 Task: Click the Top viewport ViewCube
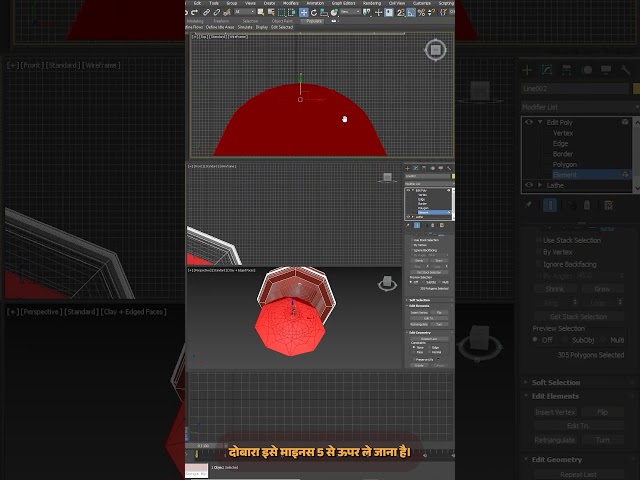pyautogui.click(x=435, y=50)
